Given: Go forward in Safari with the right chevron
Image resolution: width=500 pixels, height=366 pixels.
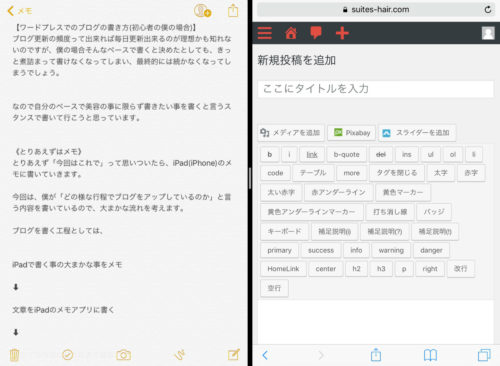Looking at the screenshot, I should point(321,355).
